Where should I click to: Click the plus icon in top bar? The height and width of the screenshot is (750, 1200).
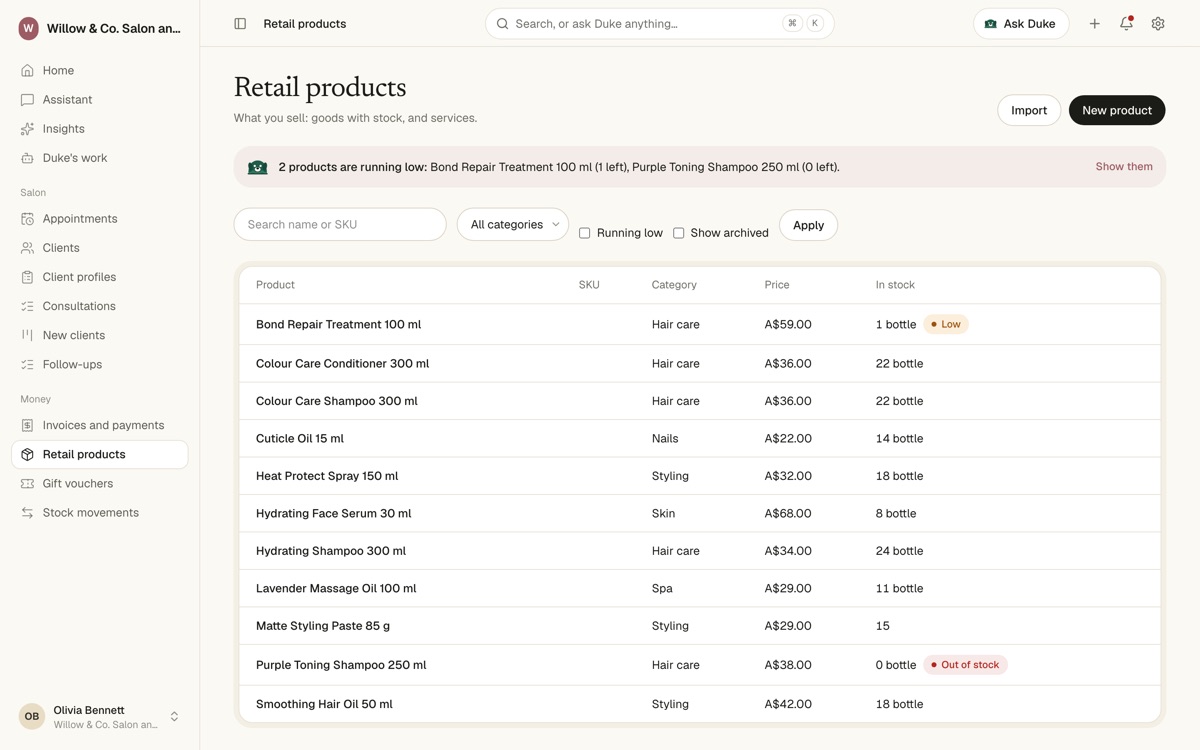point(1094,23)
